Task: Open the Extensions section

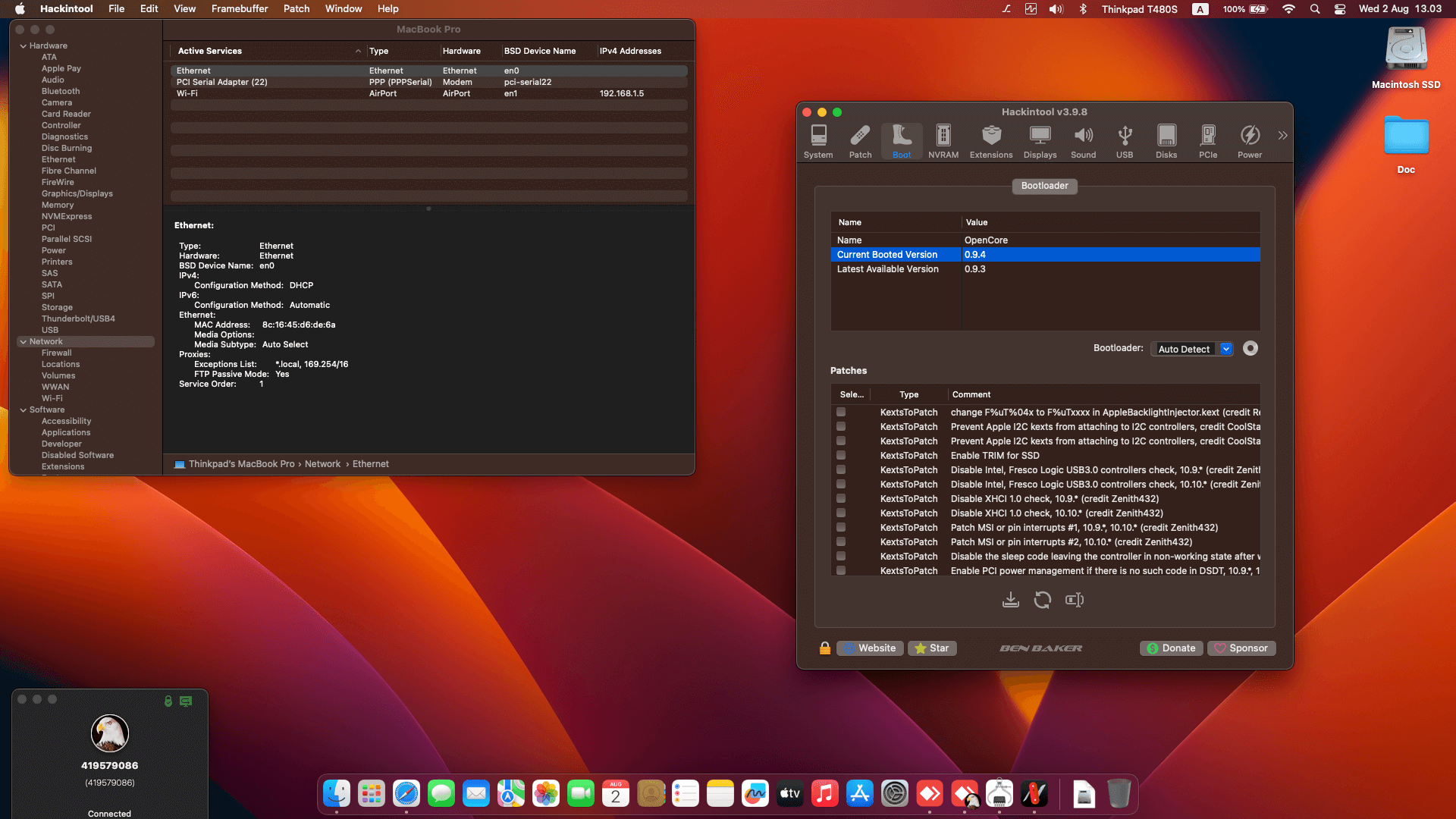Action: coord(991,141)
